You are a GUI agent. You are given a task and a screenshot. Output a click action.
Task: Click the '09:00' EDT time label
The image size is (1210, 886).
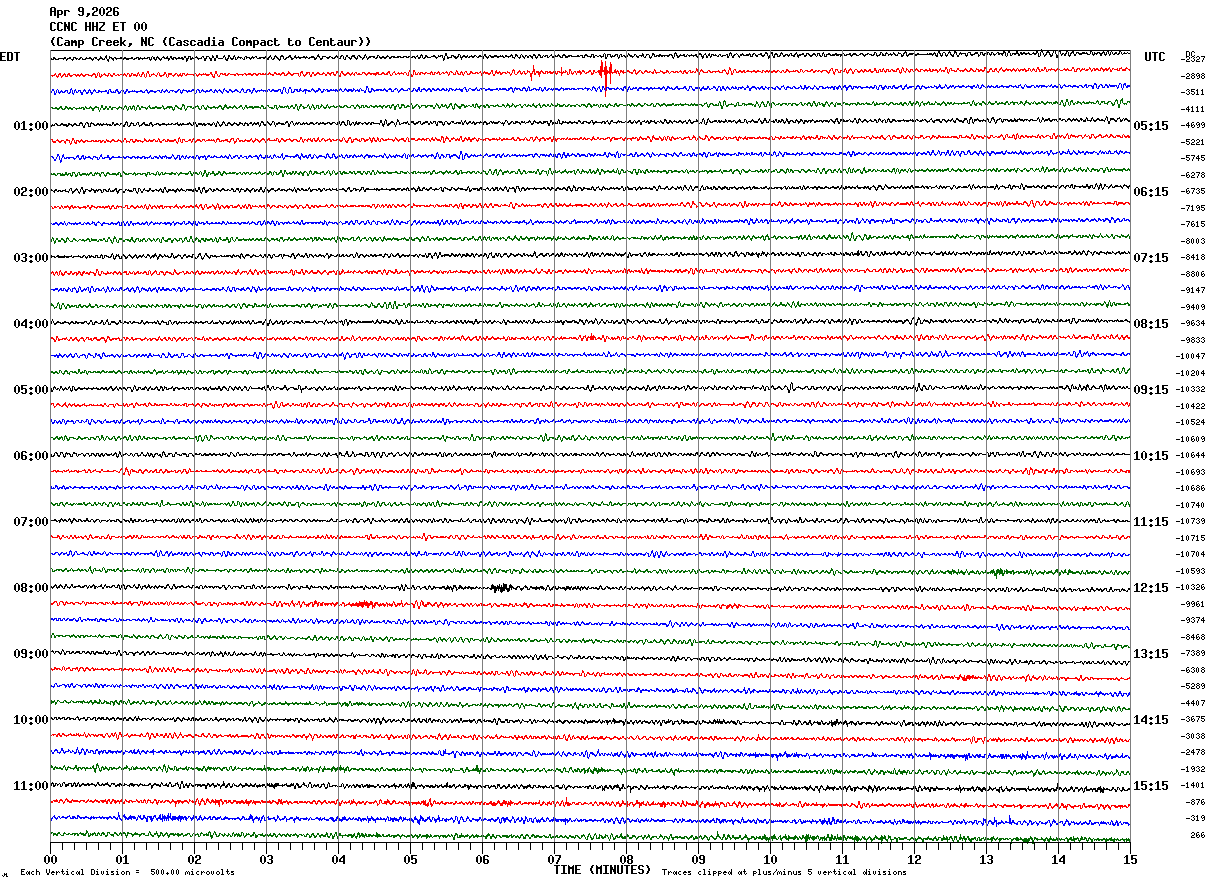(31, 654)
